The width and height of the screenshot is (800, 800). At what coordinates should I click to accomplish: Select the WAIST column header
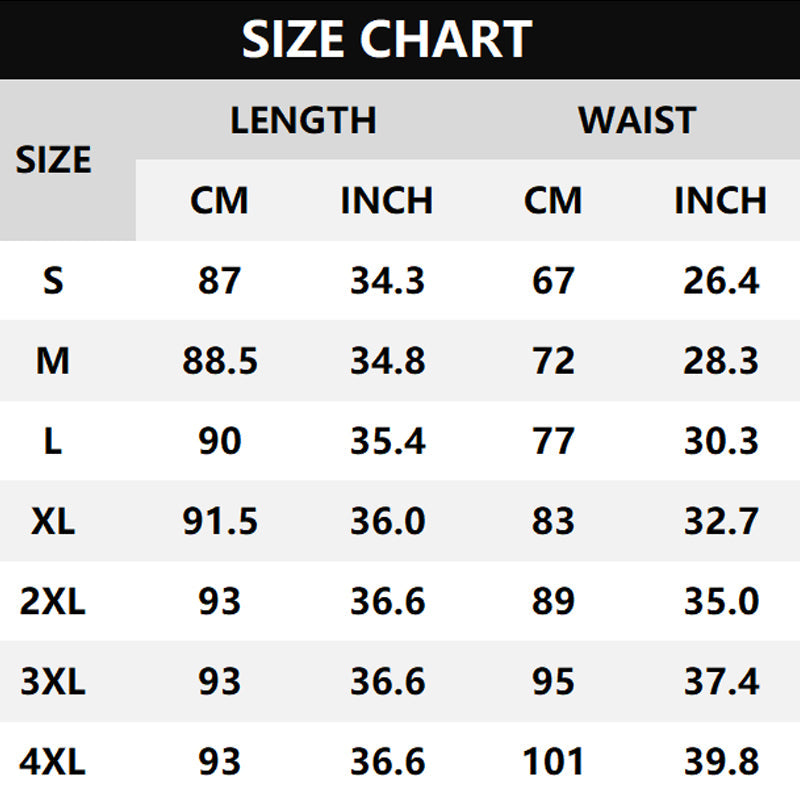pyautogui.click(x=636, y=120)
